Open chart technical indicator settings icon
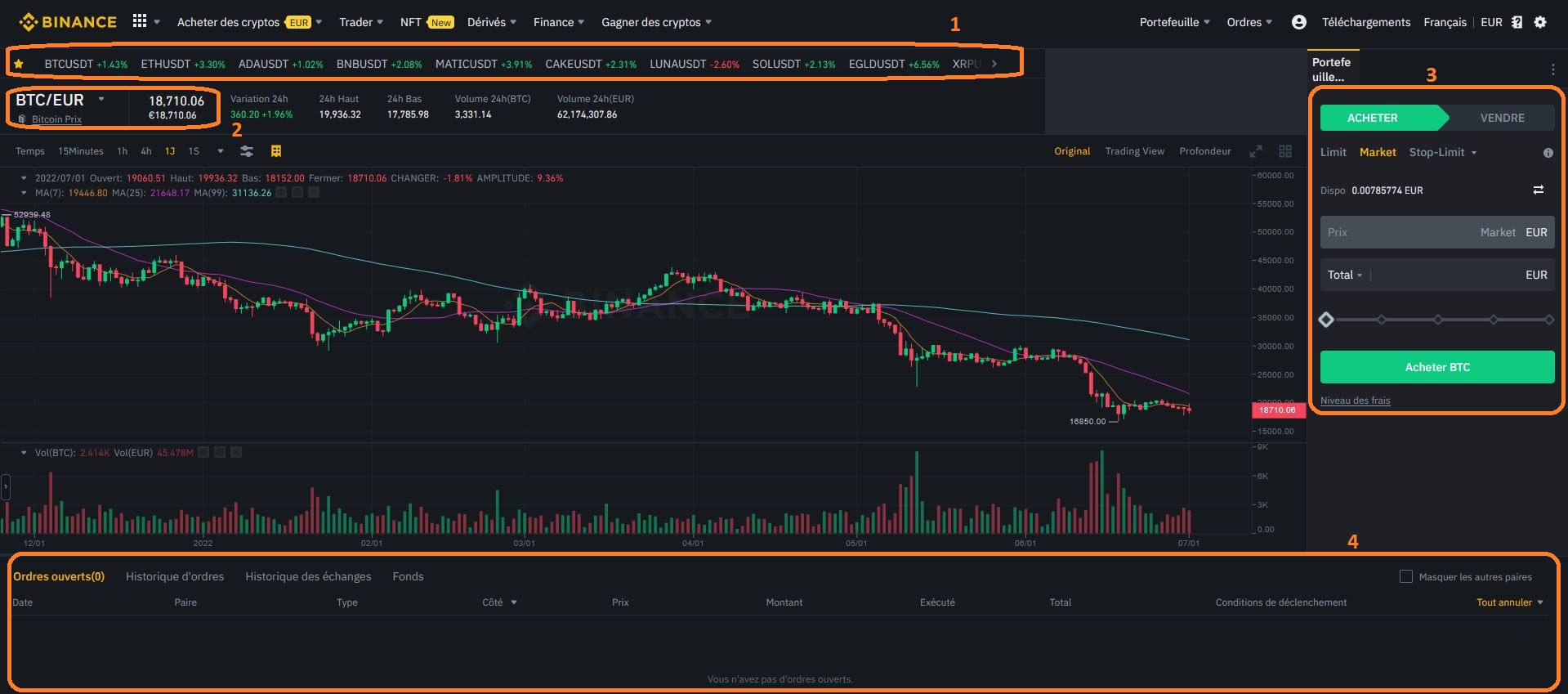Viewport: 1568px width, 694px height. tap(247, 151)
